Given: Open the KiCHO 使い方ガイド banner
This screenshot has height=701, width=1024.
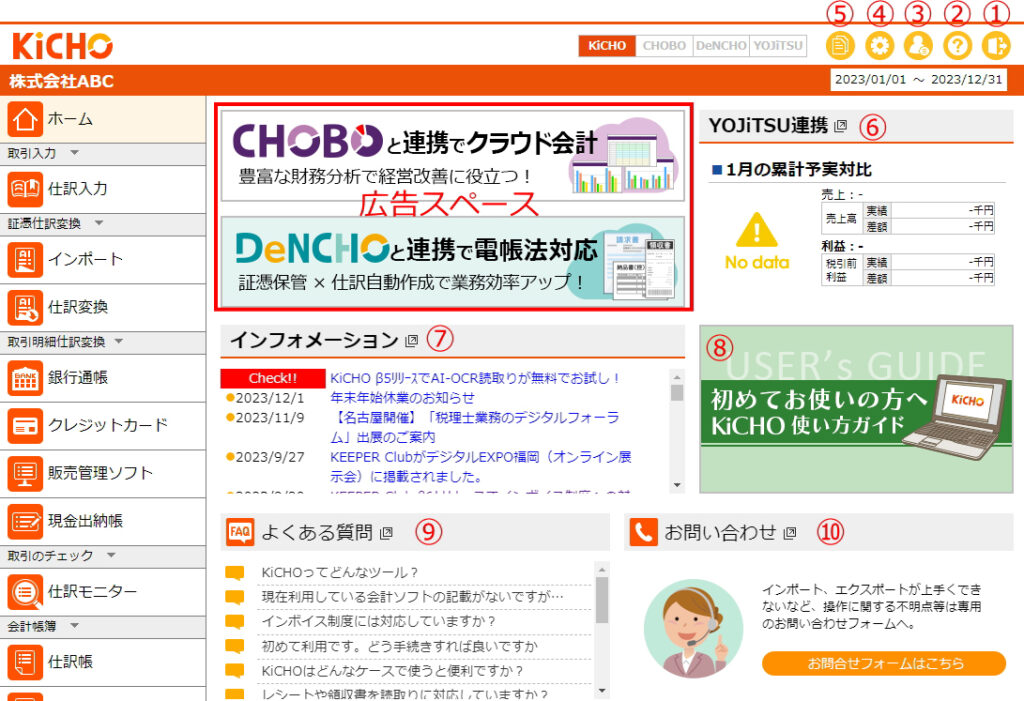Looking at the screenshot, I should pos(856,409).
